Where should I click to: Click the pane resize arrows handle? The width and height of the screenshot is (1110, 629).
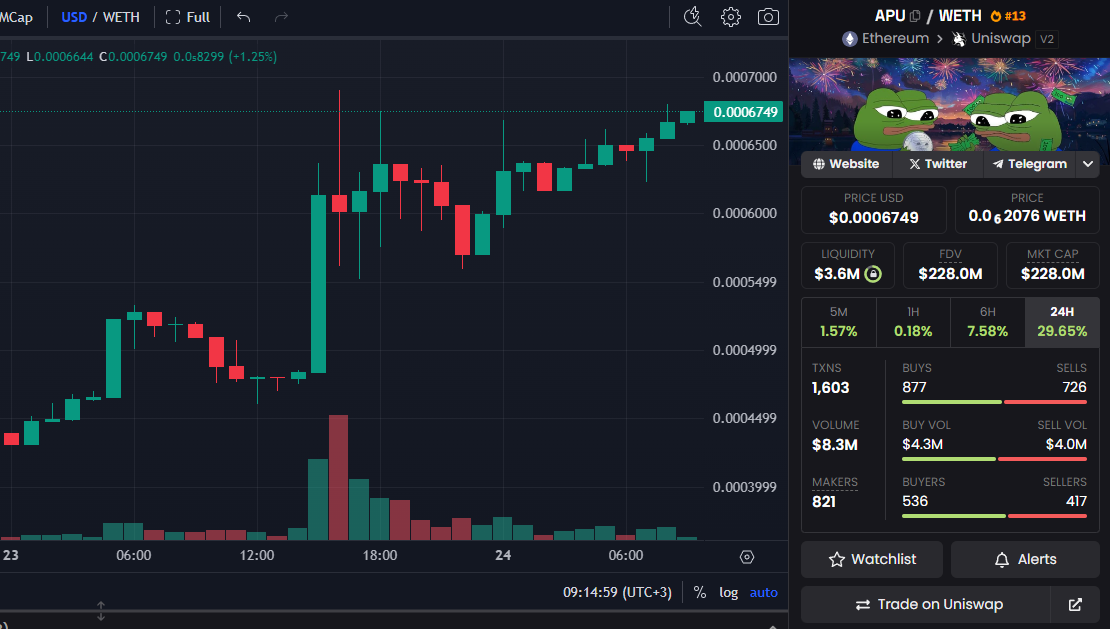click(101, 611)
